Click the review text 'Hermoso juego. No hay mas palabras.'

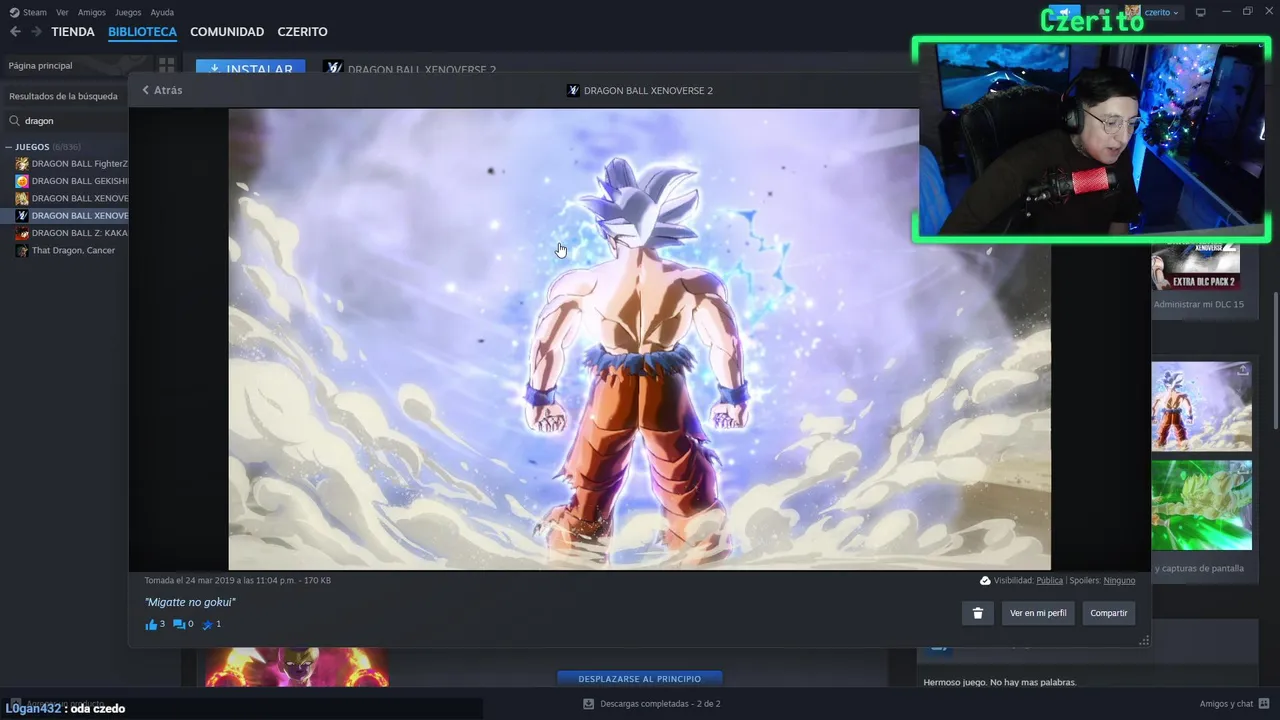(1000, 682)
